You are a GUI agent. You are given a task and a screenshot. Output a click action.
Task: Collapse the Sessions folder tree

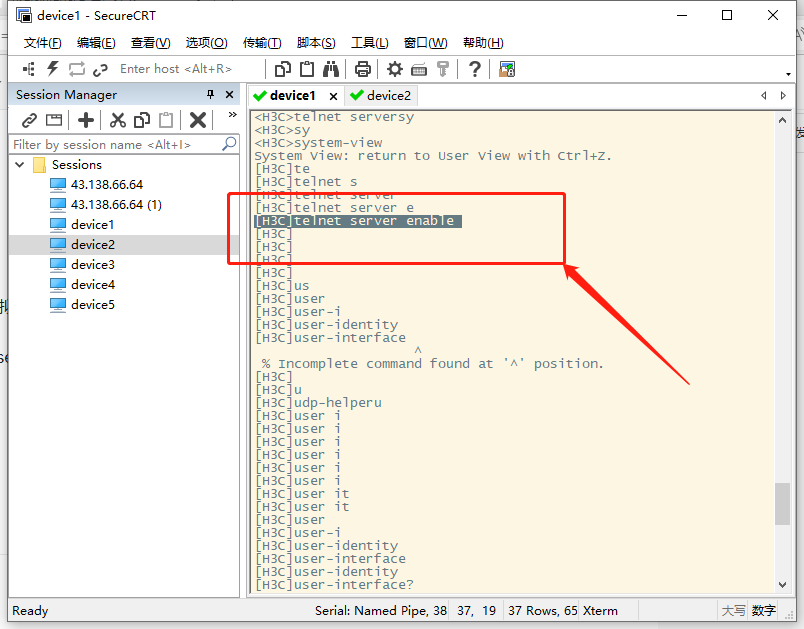(20, 165)
